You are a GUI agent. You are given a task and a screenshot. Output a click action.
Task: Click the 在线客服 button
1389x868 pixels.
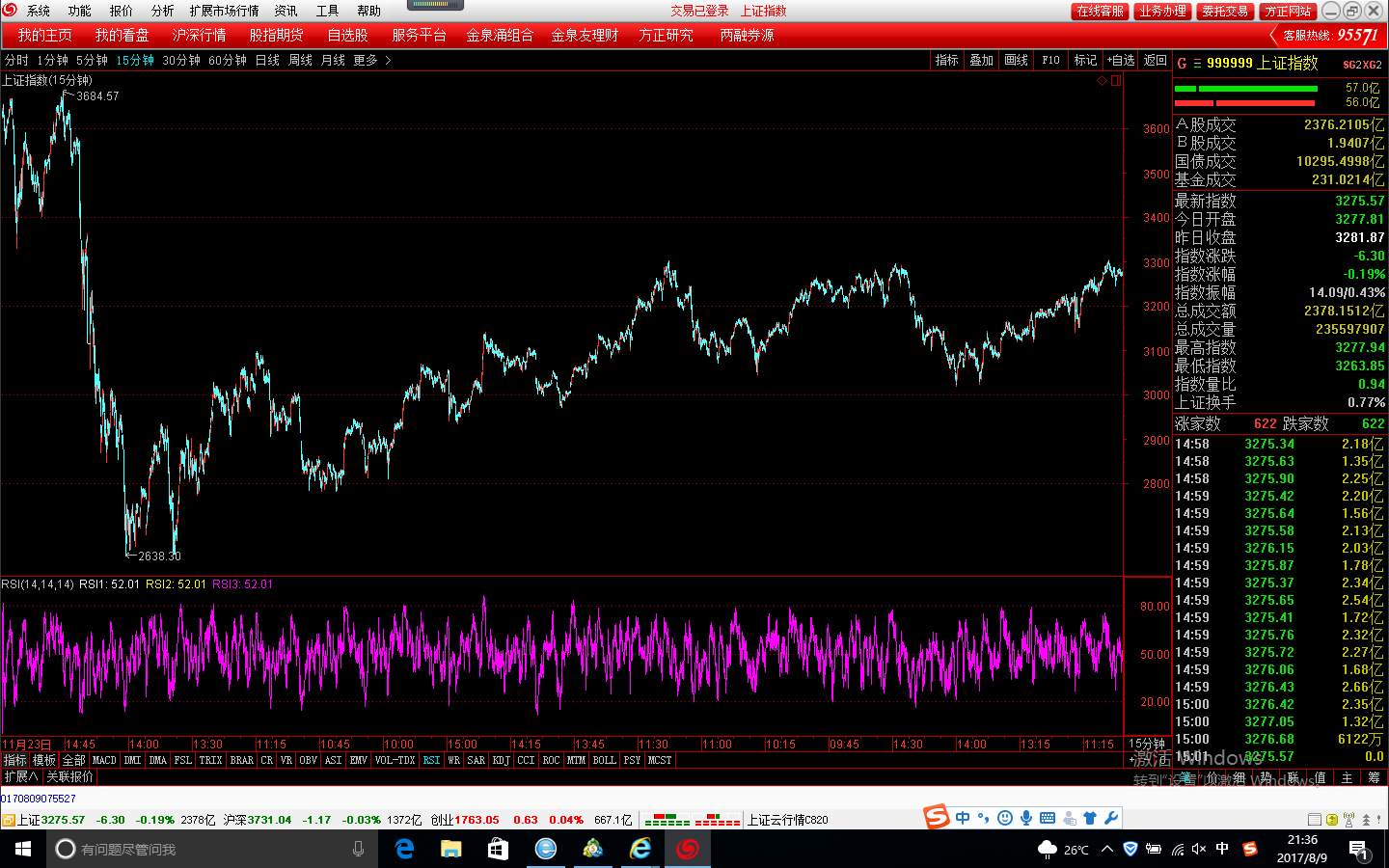click(1101, 11)
